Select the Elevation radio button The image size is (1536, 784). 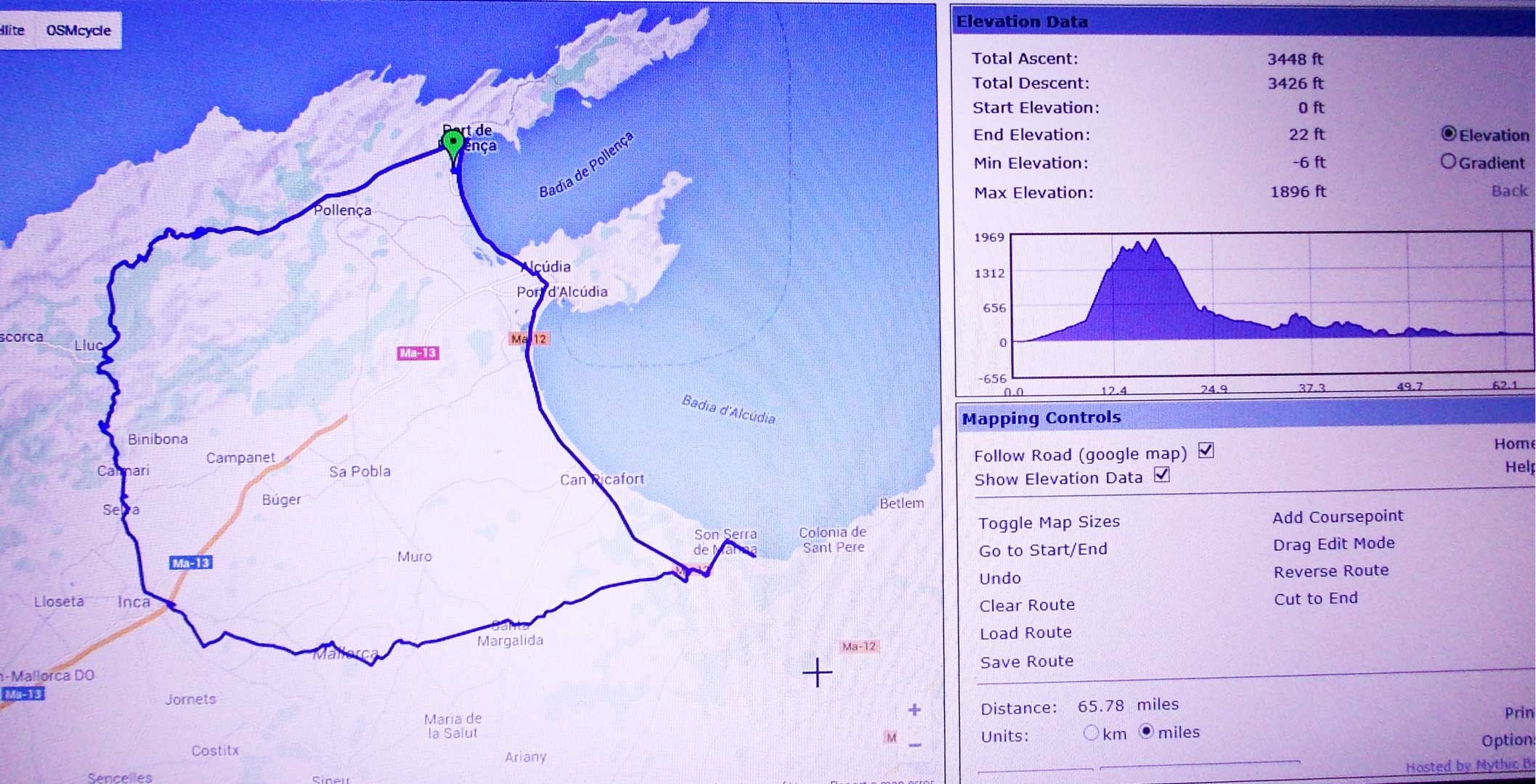(x=1448, y=134)
